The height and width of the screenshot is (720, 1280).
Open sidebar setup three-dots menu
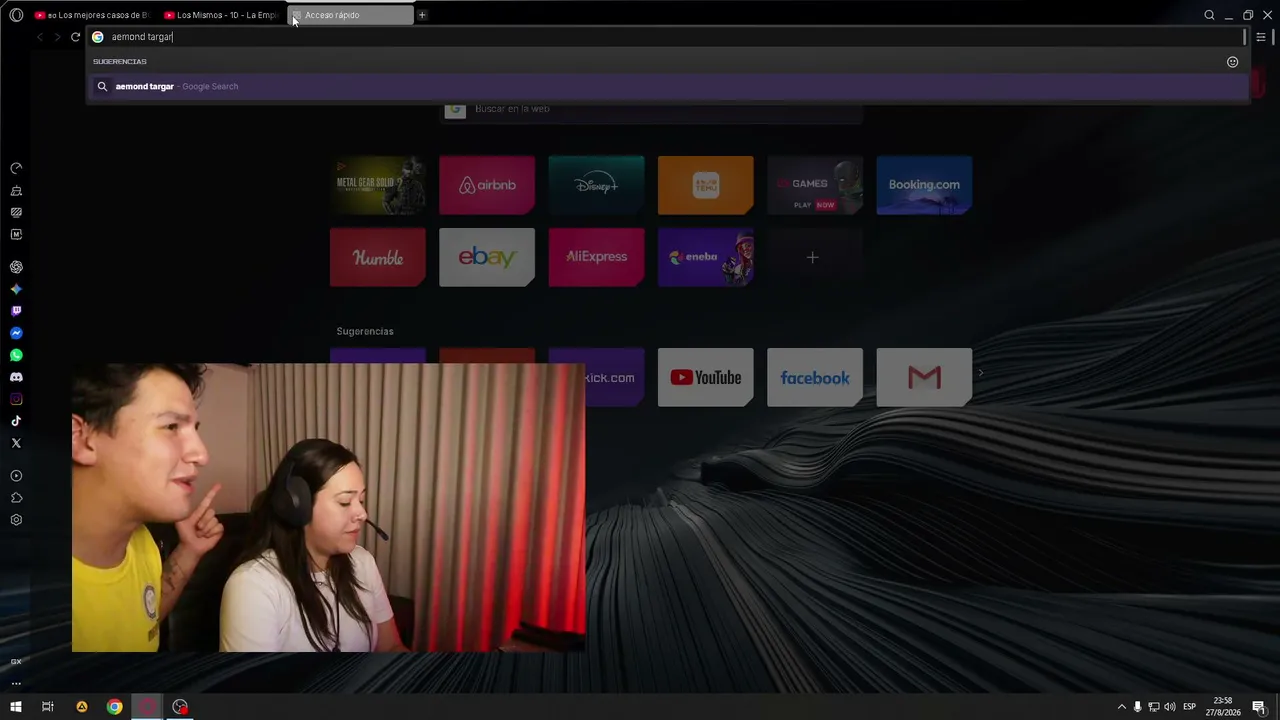click(16, 684)
